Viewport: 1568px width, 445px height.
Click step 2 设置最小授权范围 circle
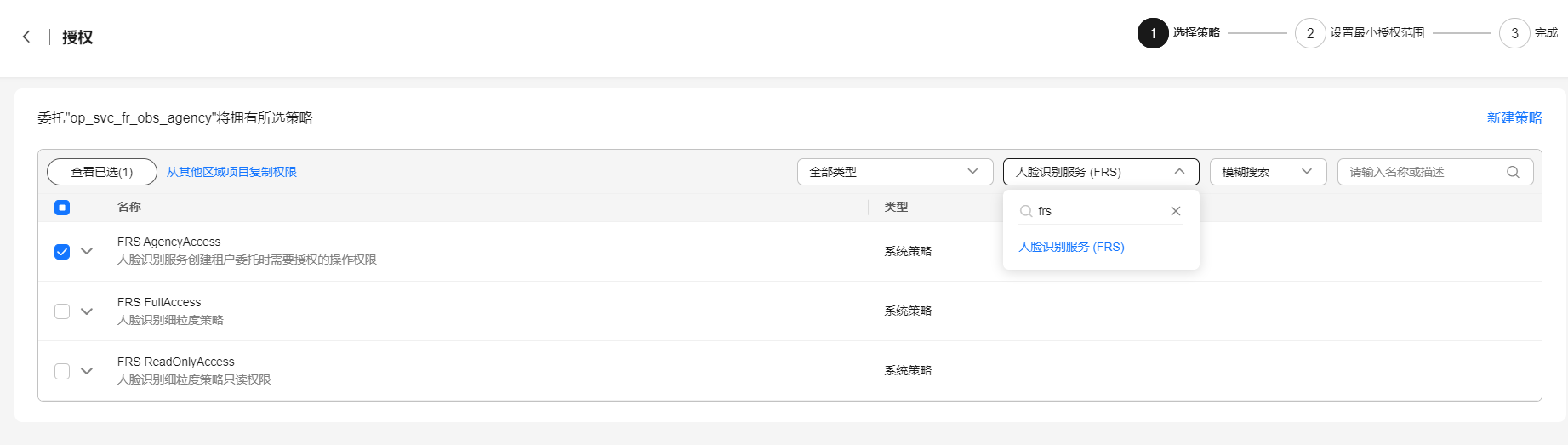[x=1310, y=33]
